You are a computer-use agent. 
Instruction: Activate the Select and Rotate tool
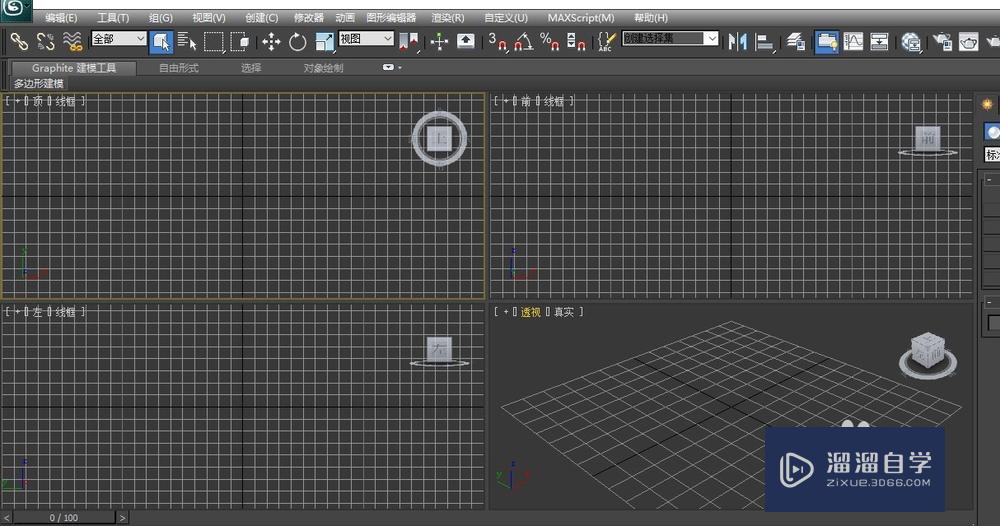pos(298,41)
